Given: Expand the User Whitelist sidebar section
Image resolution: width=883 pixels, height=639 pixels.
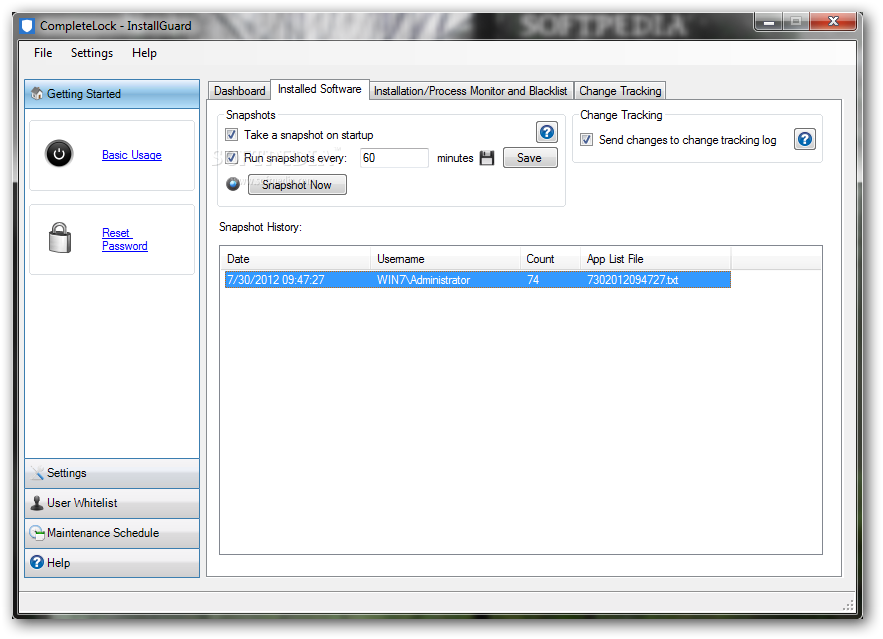Looking at the screenshot, I should pyautogui.click(x=112, y=503).
